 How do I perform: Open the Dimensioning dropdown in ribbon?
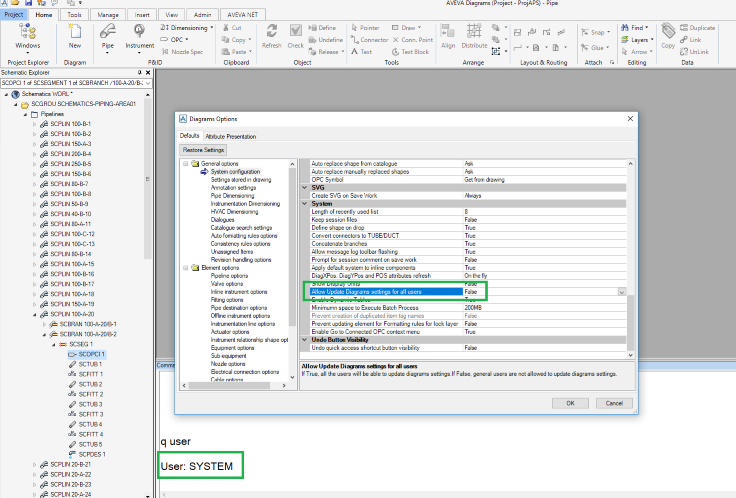188,28
